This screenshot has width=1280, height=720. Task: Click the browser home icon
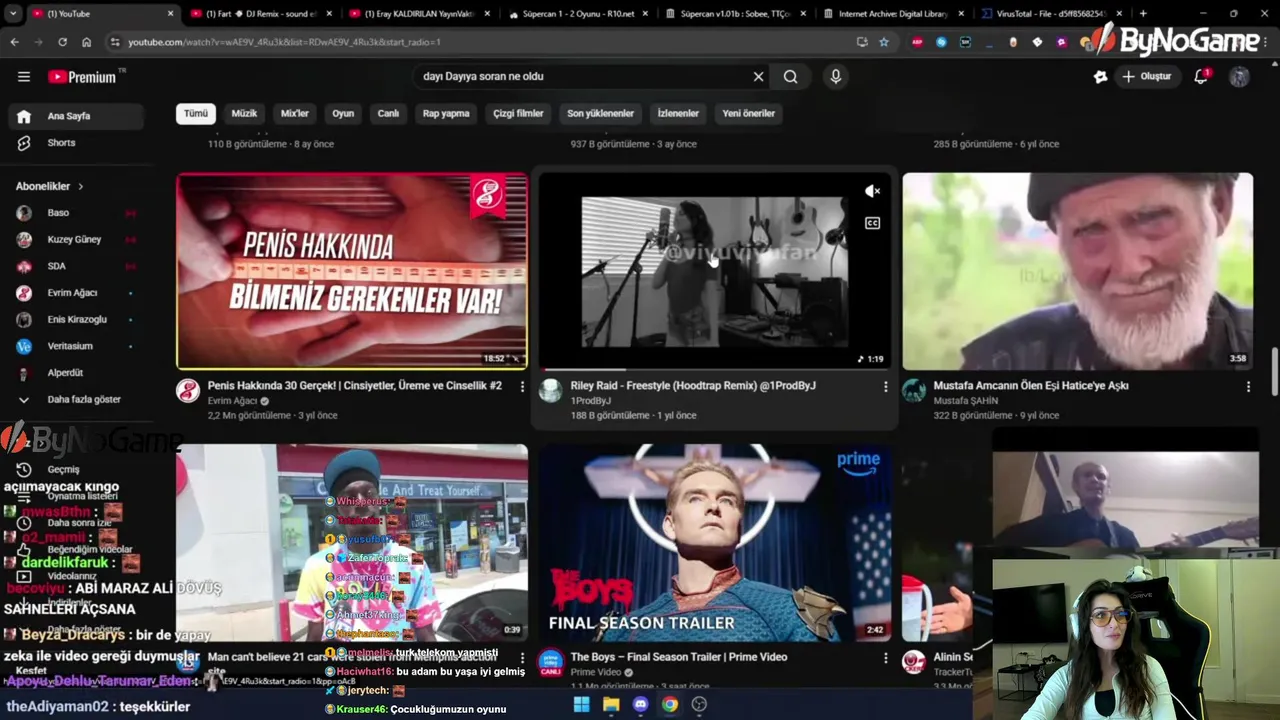[86, 42]
